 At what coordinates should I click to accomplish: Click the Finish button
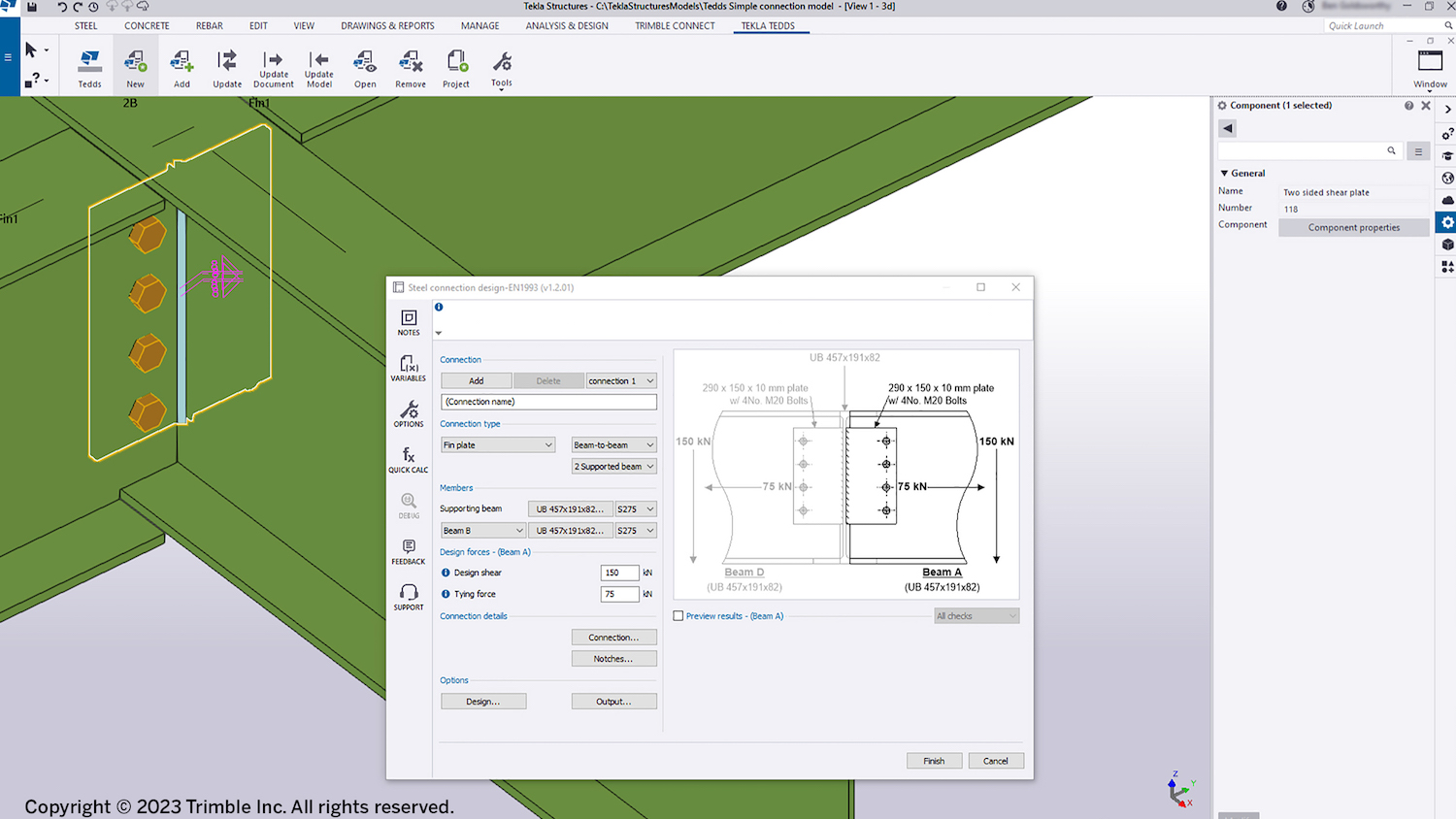933,760
